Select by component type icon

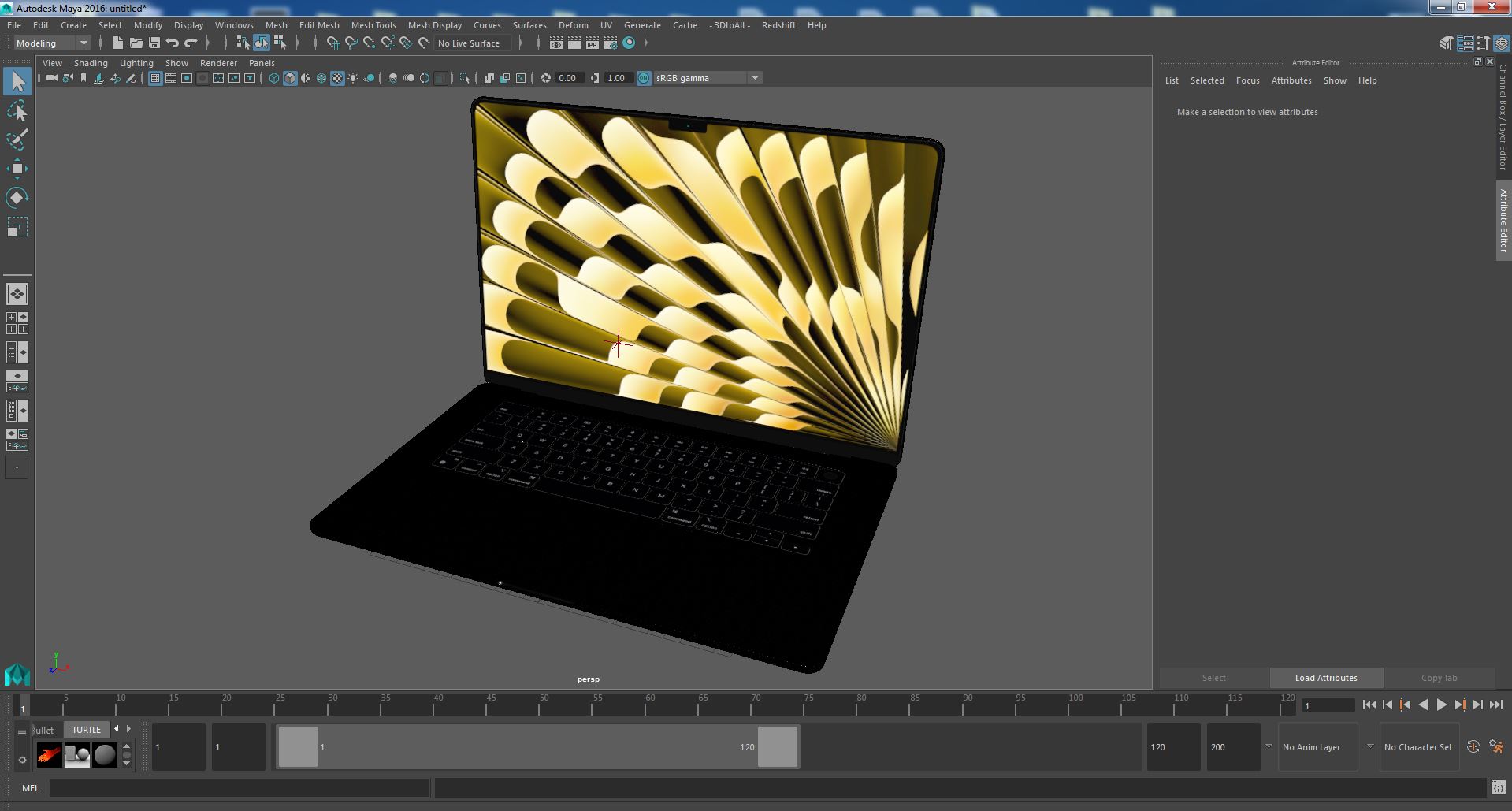[x=280, y=43]
